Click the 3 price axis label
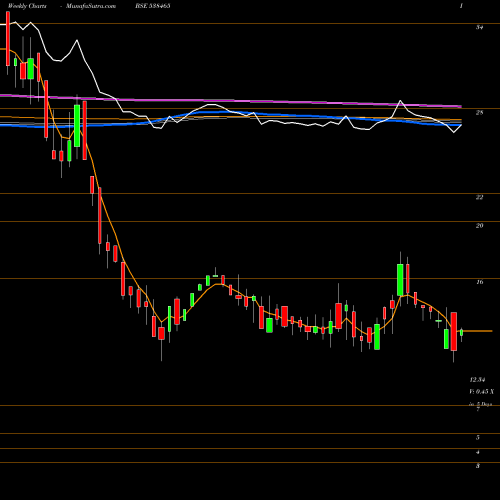 [x=478, y=466]
